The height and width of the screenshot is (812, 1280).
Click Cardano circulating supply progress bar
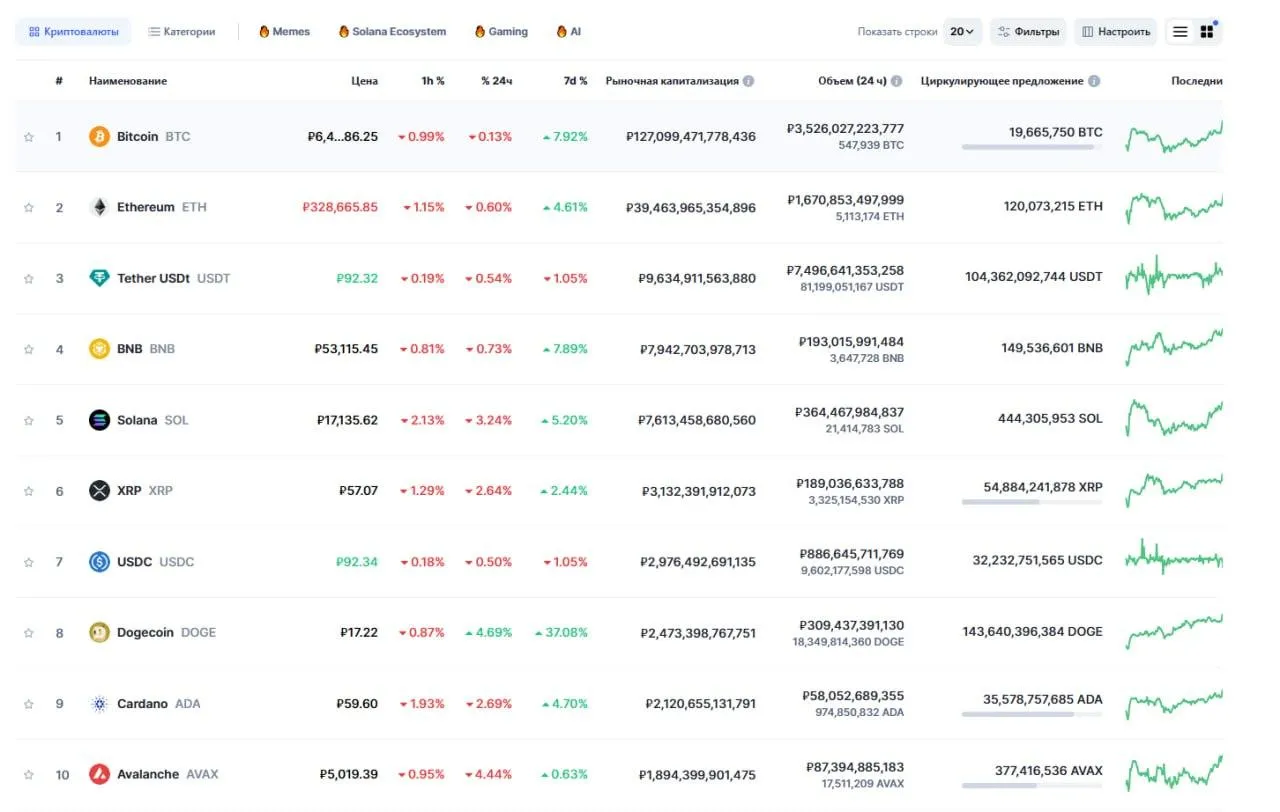1032,715
